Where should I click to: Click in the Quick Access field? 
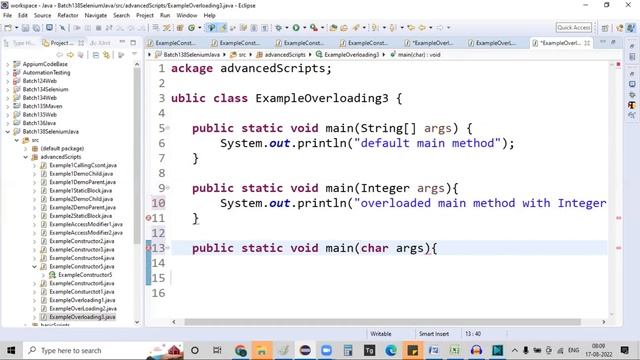click(x=573, y=27)
